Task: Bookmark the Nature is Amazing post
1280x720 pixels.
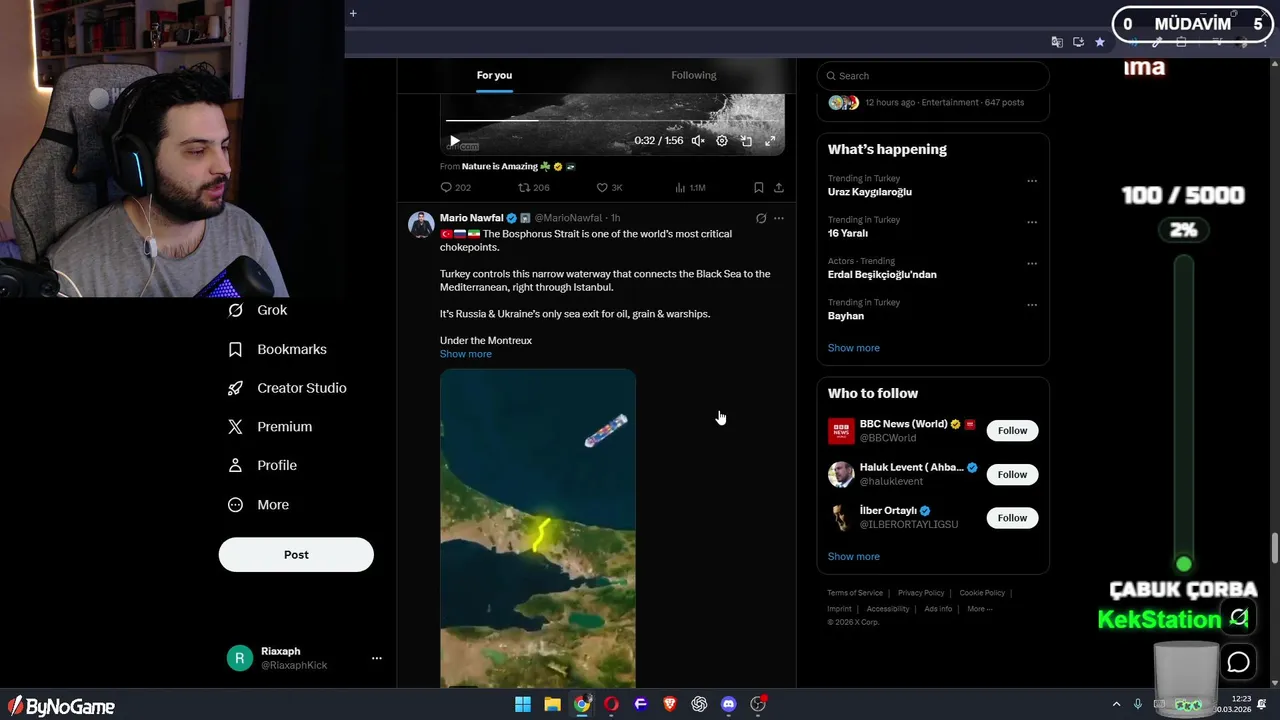Action: coord(758,187)
